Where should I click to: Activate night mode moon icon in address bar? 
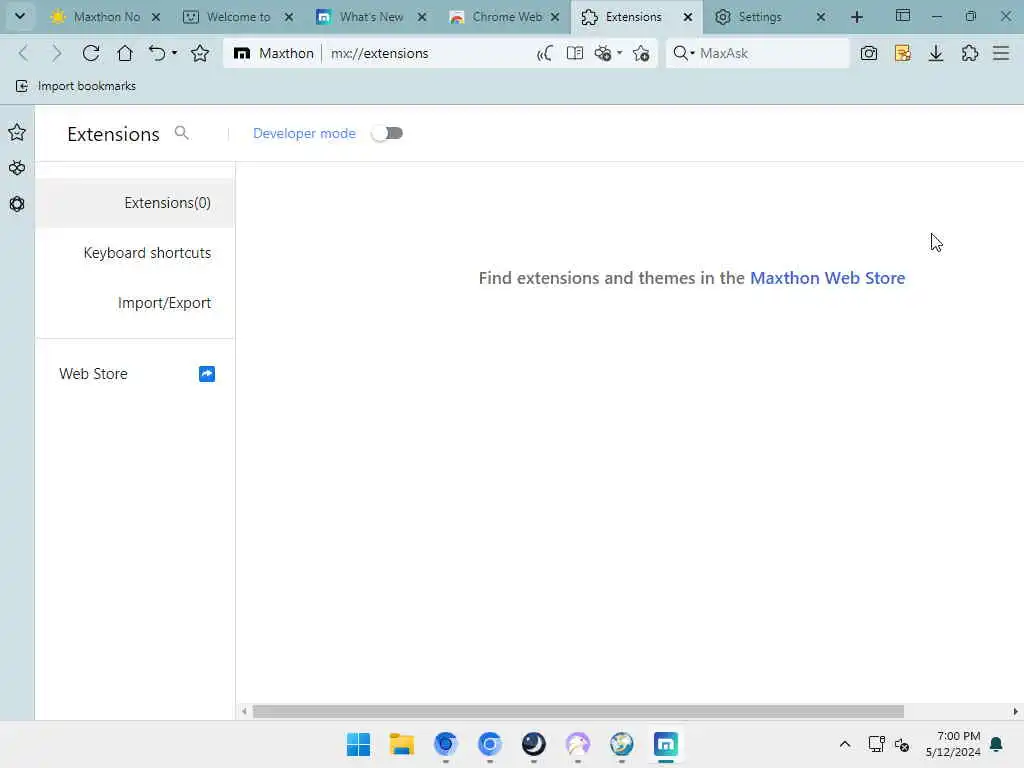545,54
